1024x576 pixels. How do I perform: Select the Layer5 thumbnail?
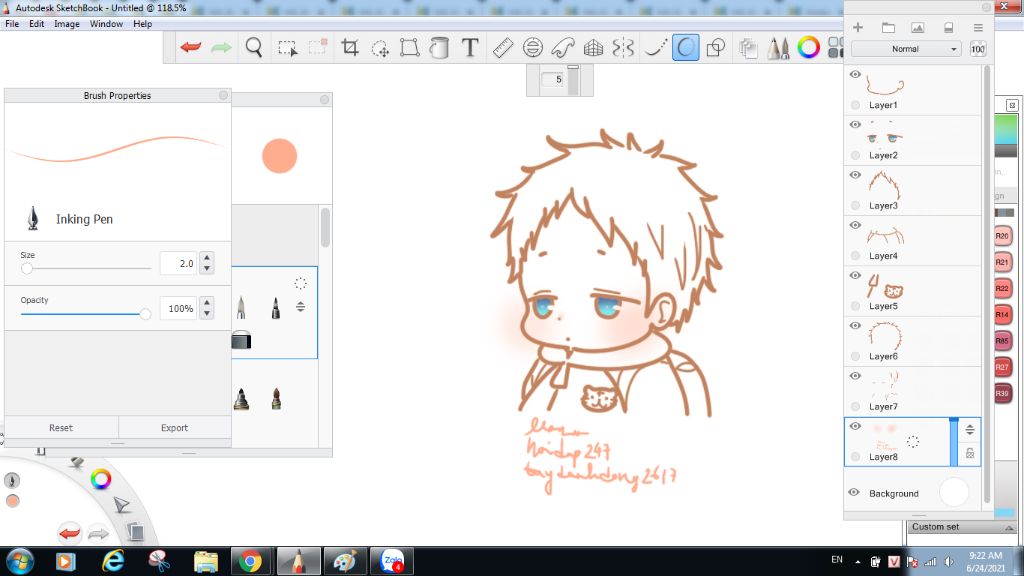point(885,286)
